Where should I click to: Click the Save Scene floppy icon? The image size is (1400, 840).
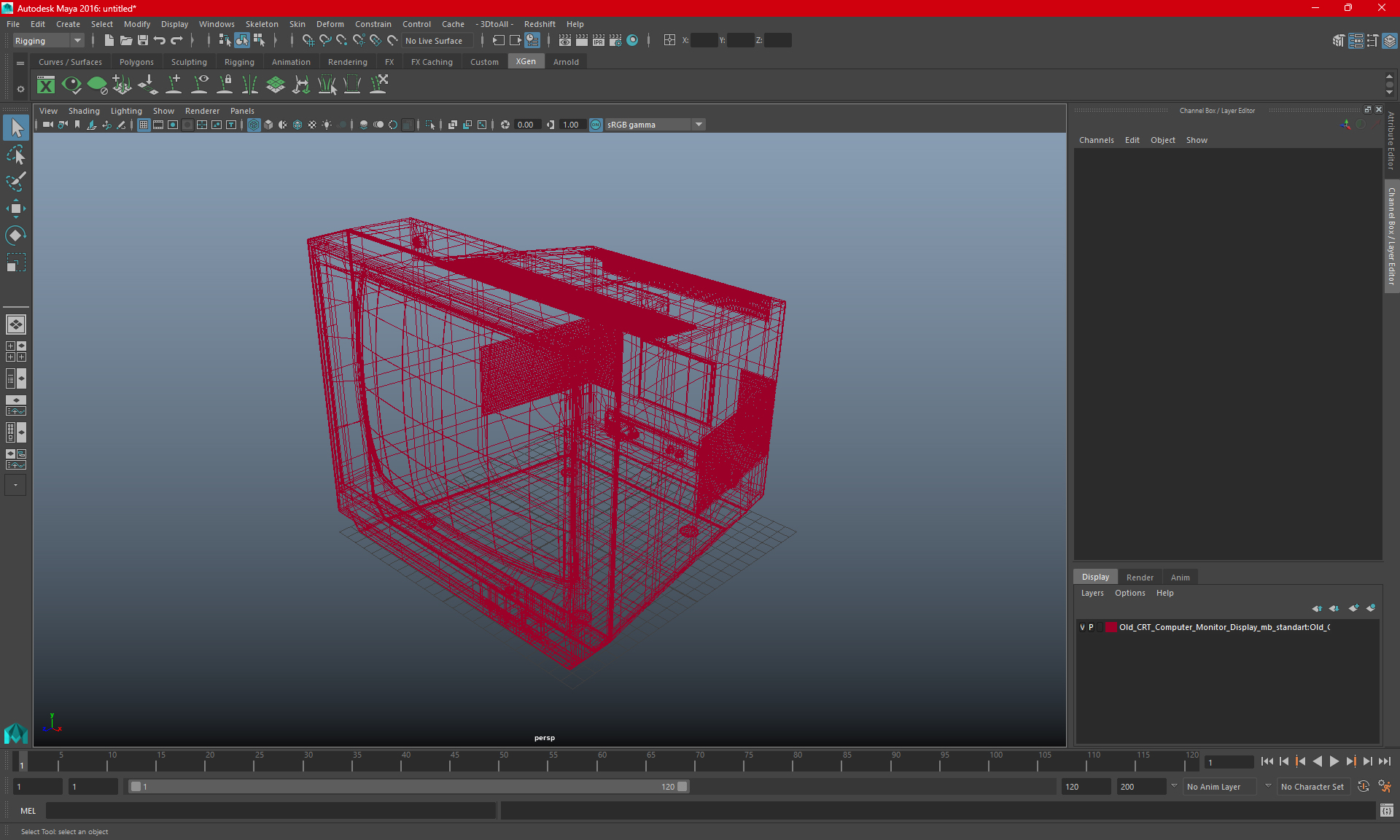point(143,41)
